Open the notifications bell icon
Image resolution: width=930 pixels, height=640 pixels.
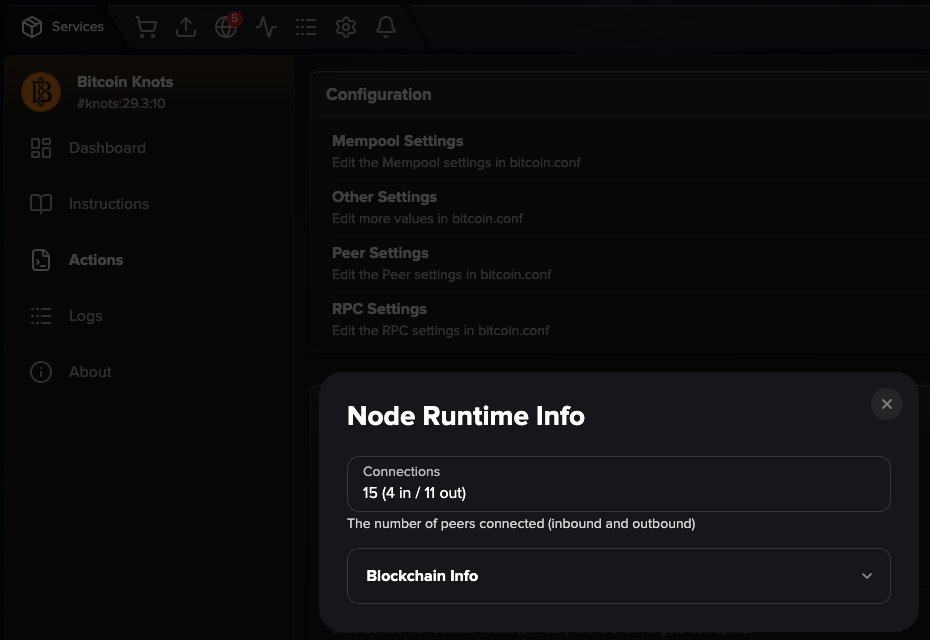coord(386,27)
